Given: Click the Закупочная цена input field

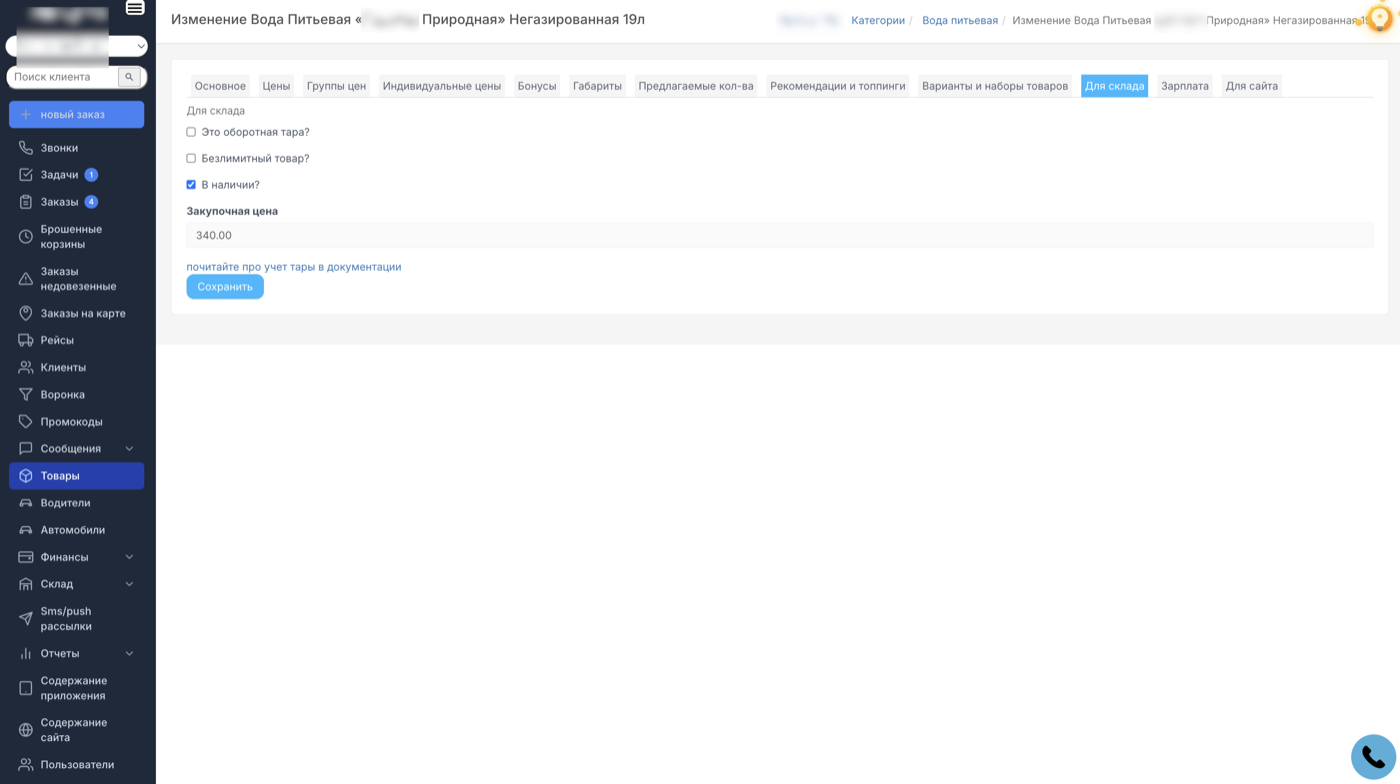Looking at the screenshot, I should coord(779,235).
